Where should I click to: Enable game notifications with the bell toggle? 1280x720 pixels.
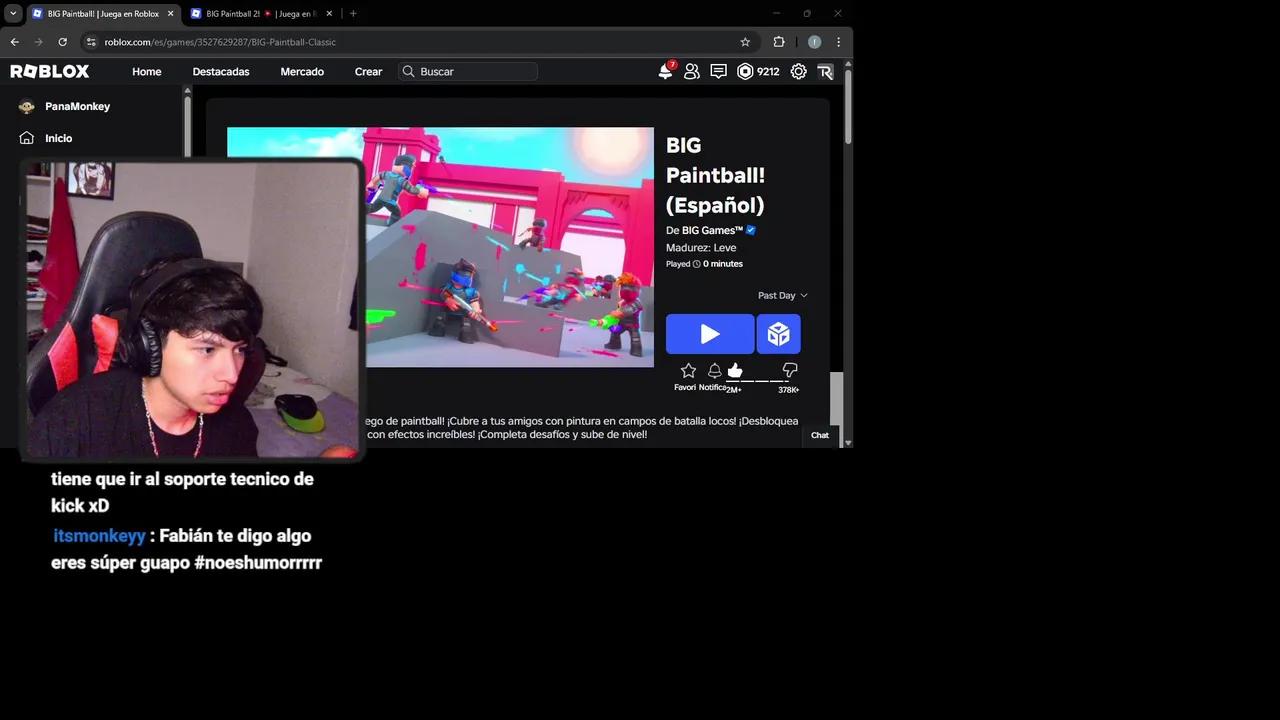(x=714, y=371)
